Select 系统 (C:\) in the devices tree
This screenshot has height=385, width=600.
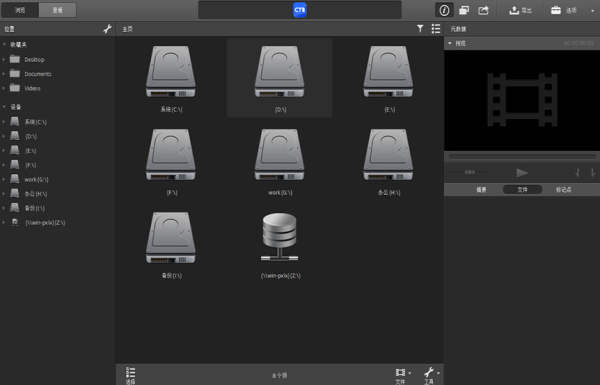coord(36,122)
